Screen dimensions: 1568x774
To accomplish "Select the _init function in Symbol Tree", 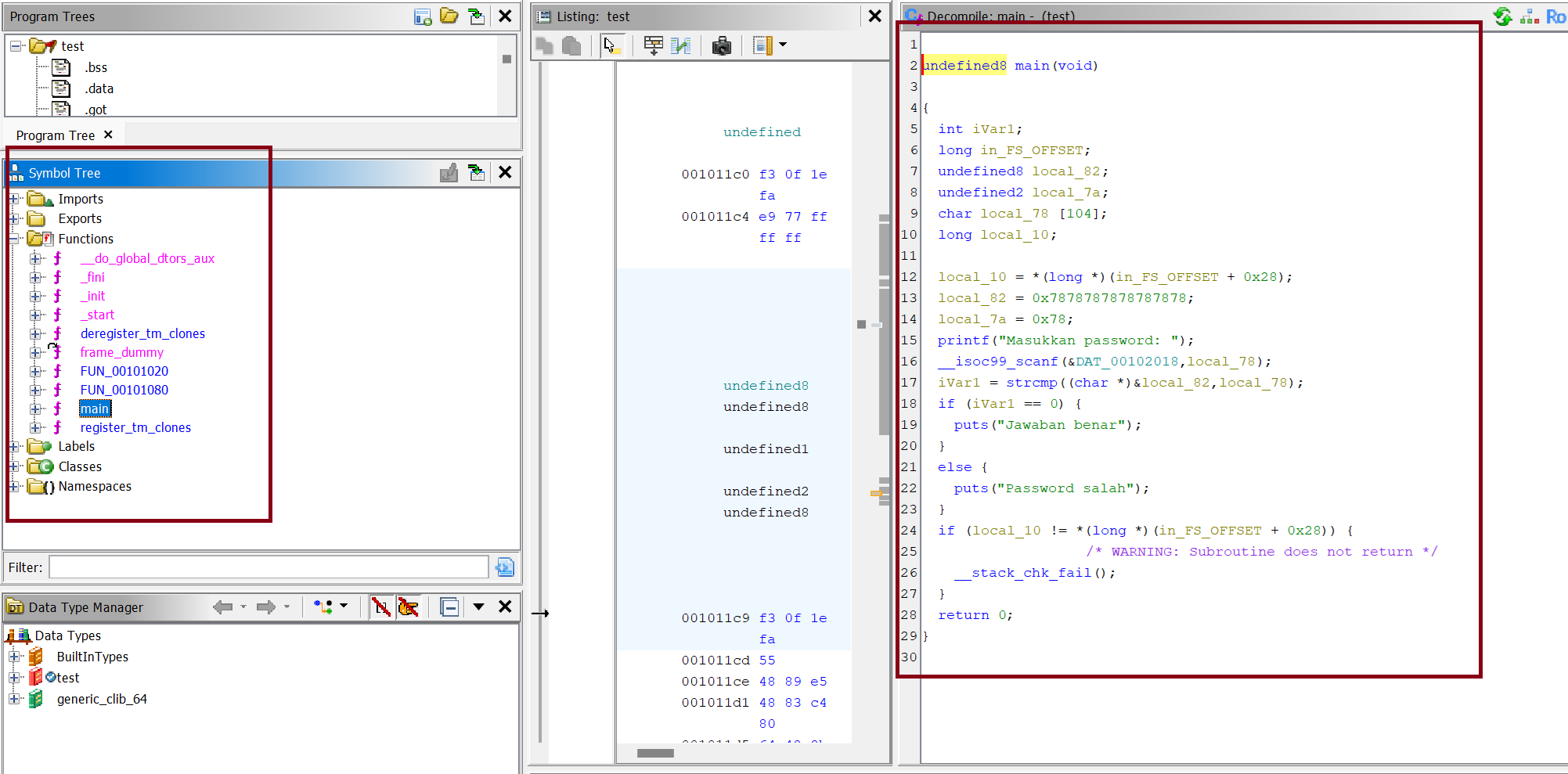I will tap(92, 296).
